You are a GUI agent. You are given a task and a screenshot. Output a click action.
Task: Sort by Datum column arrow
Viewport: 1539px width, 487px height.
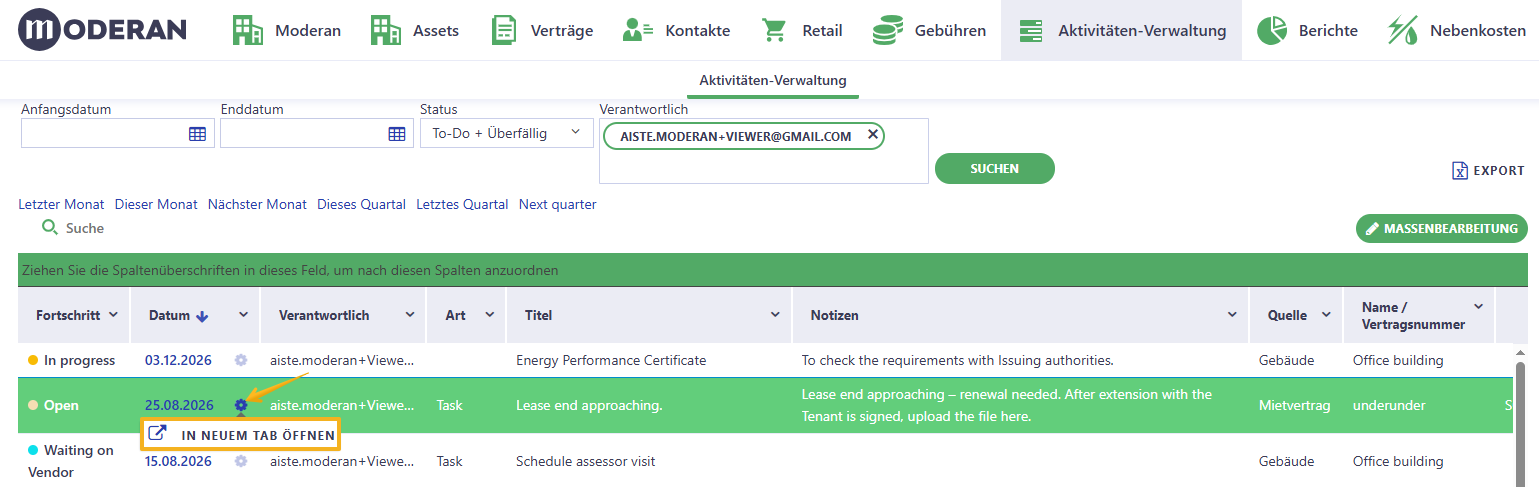click(202, 316)
